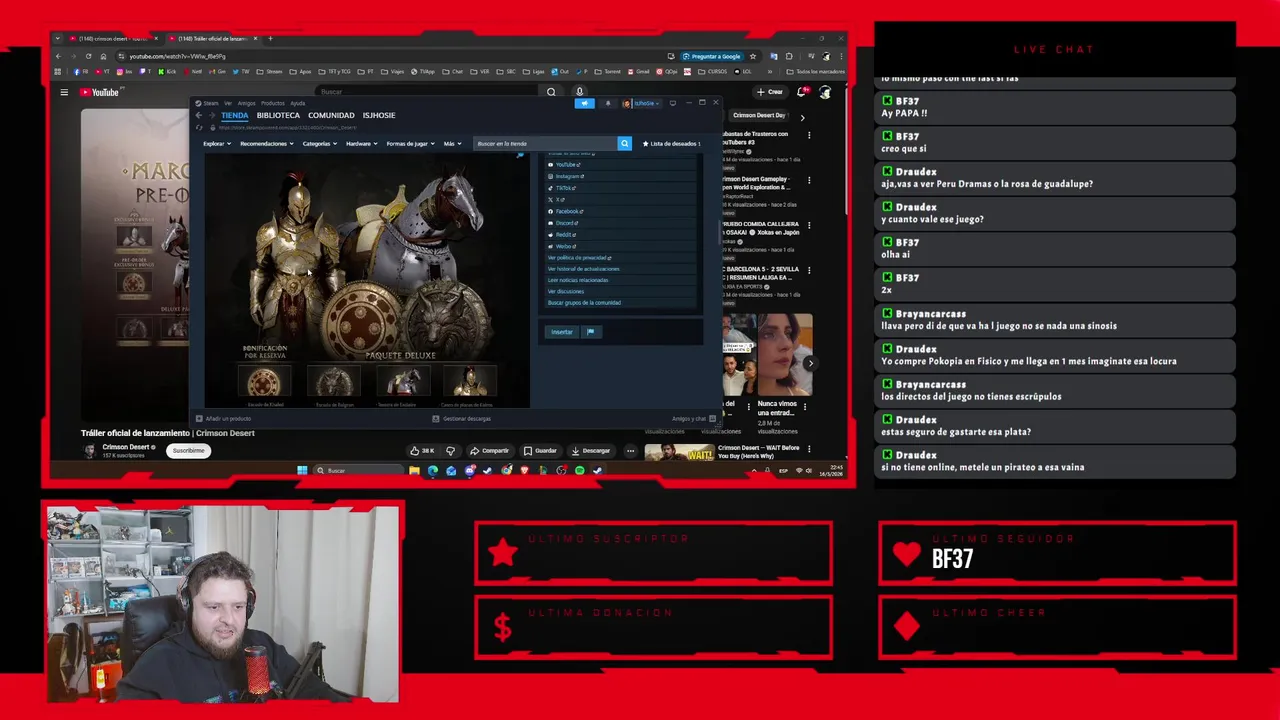This screenshot has width=1280, height=720.
Task: Click YouTube search magnifier button
Action: coord(551,92)
